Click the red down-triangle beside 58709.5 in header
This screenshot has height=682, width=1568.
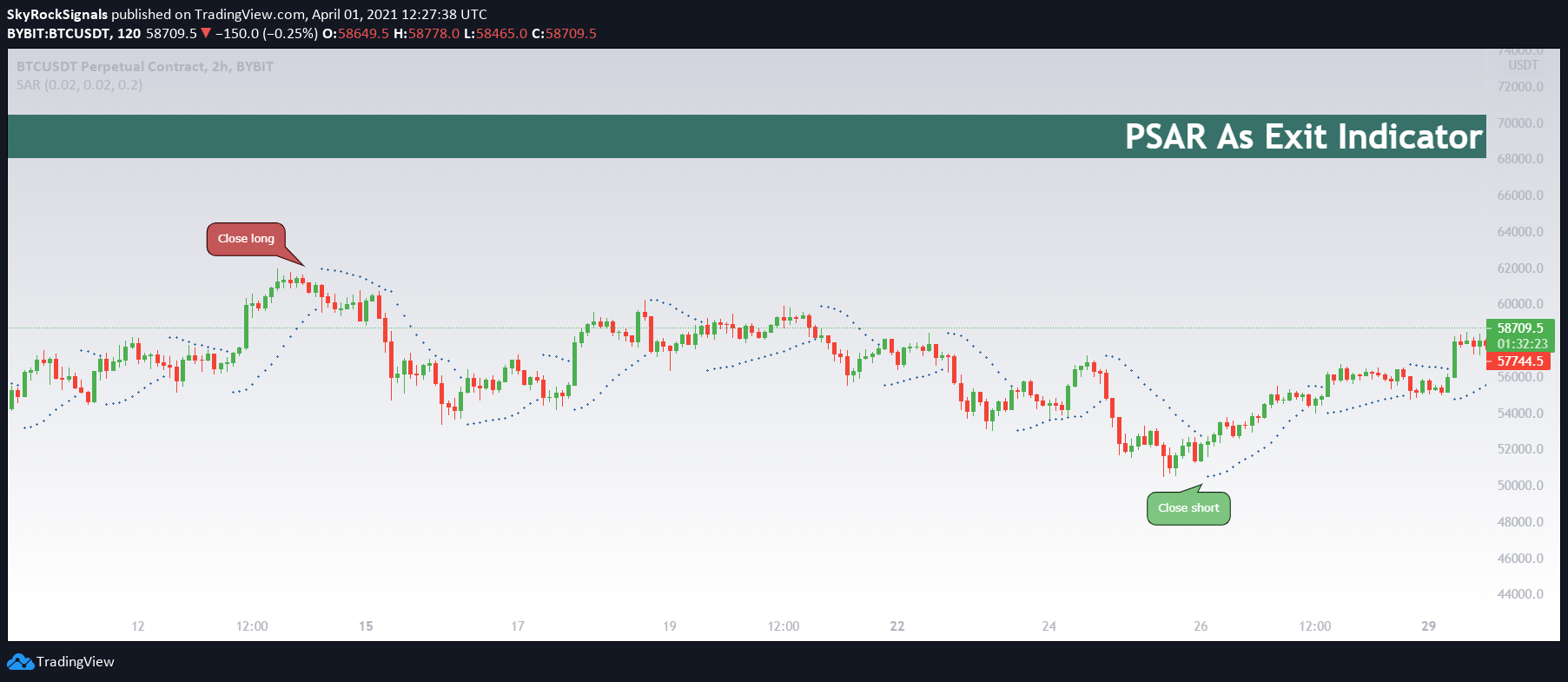206,33
